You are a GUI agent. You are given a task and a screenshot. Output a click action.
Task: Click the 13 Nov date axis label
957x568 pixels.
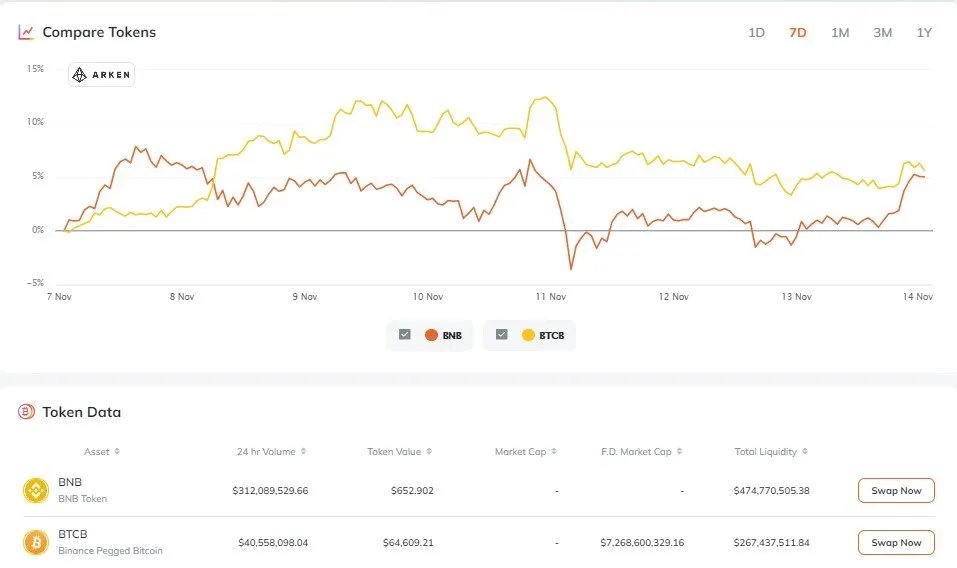click(x=796, y=297)
